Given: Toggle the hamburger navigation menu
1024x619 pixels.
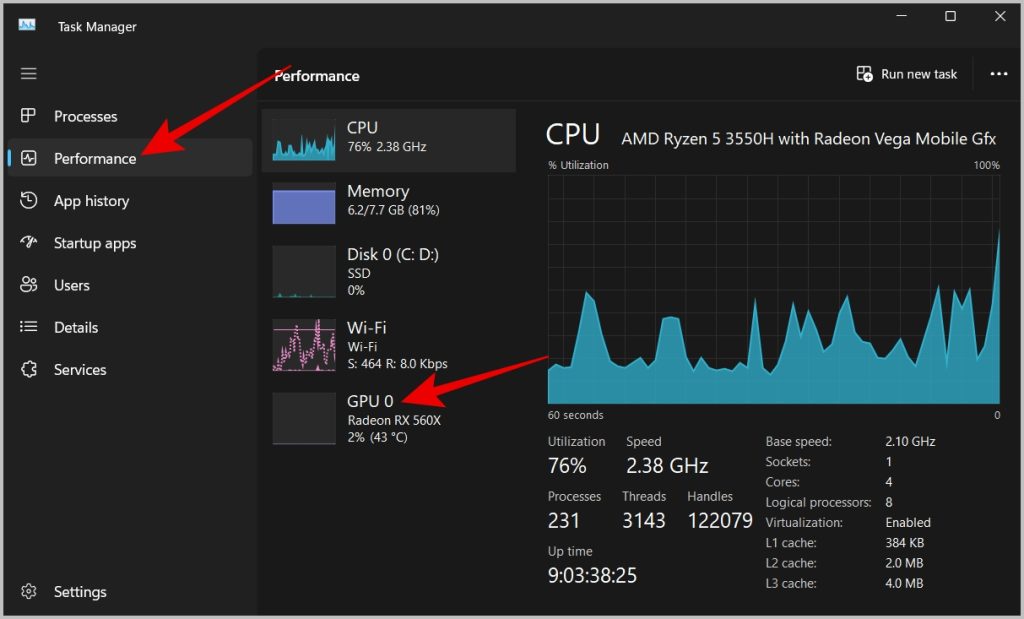Looking at the screenshot, I should 28,74.
